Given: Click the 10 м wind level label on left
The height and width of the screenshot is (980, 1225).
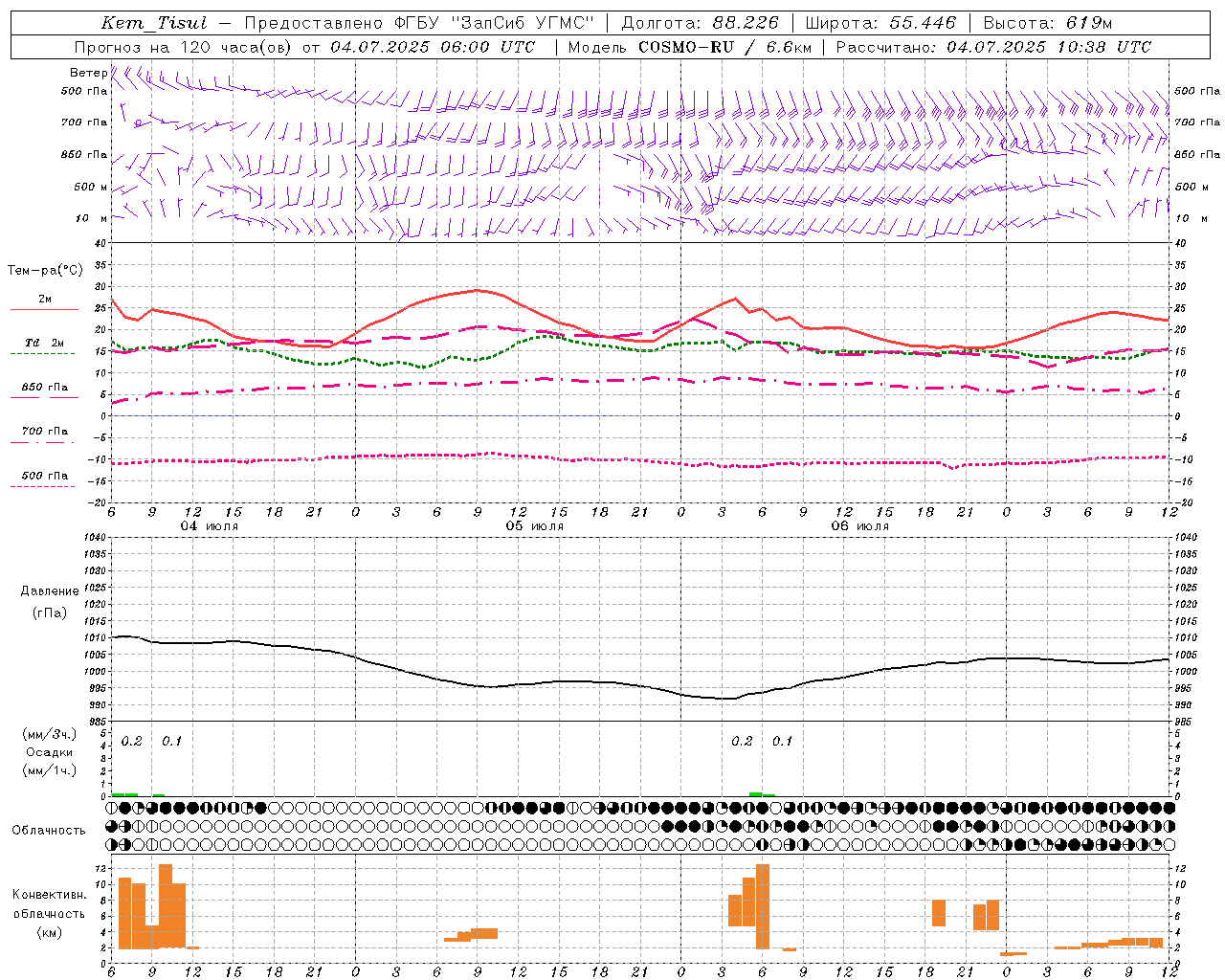Looking at the screenshot, I should coord(91,218).
